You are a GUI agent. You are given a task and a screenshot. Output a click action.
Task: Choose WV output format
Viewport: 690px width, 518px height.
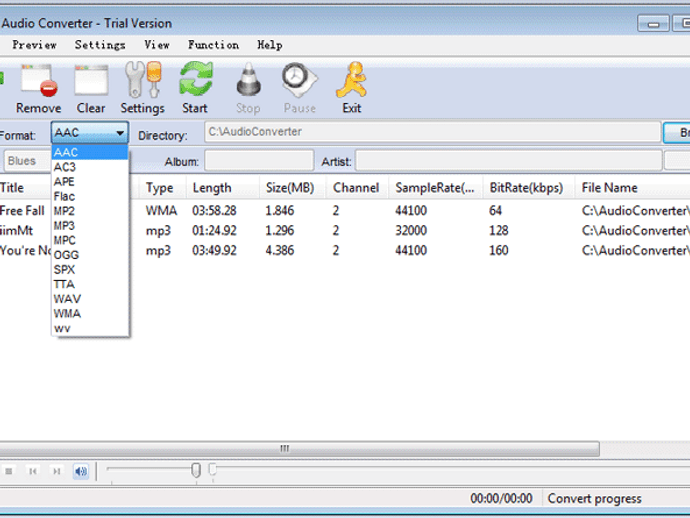point(90,328)
